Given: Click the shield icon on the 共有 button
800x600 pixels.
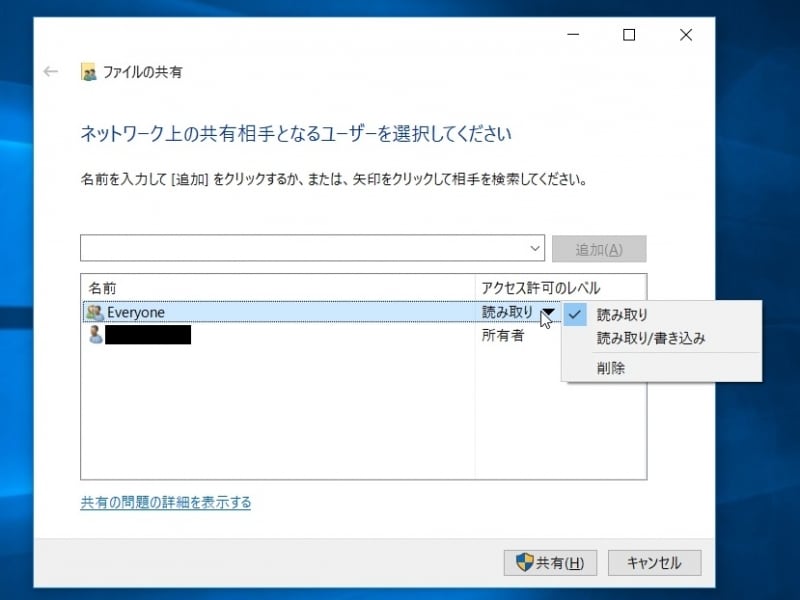Looking at the screenshot, I should tap(525, 562).
